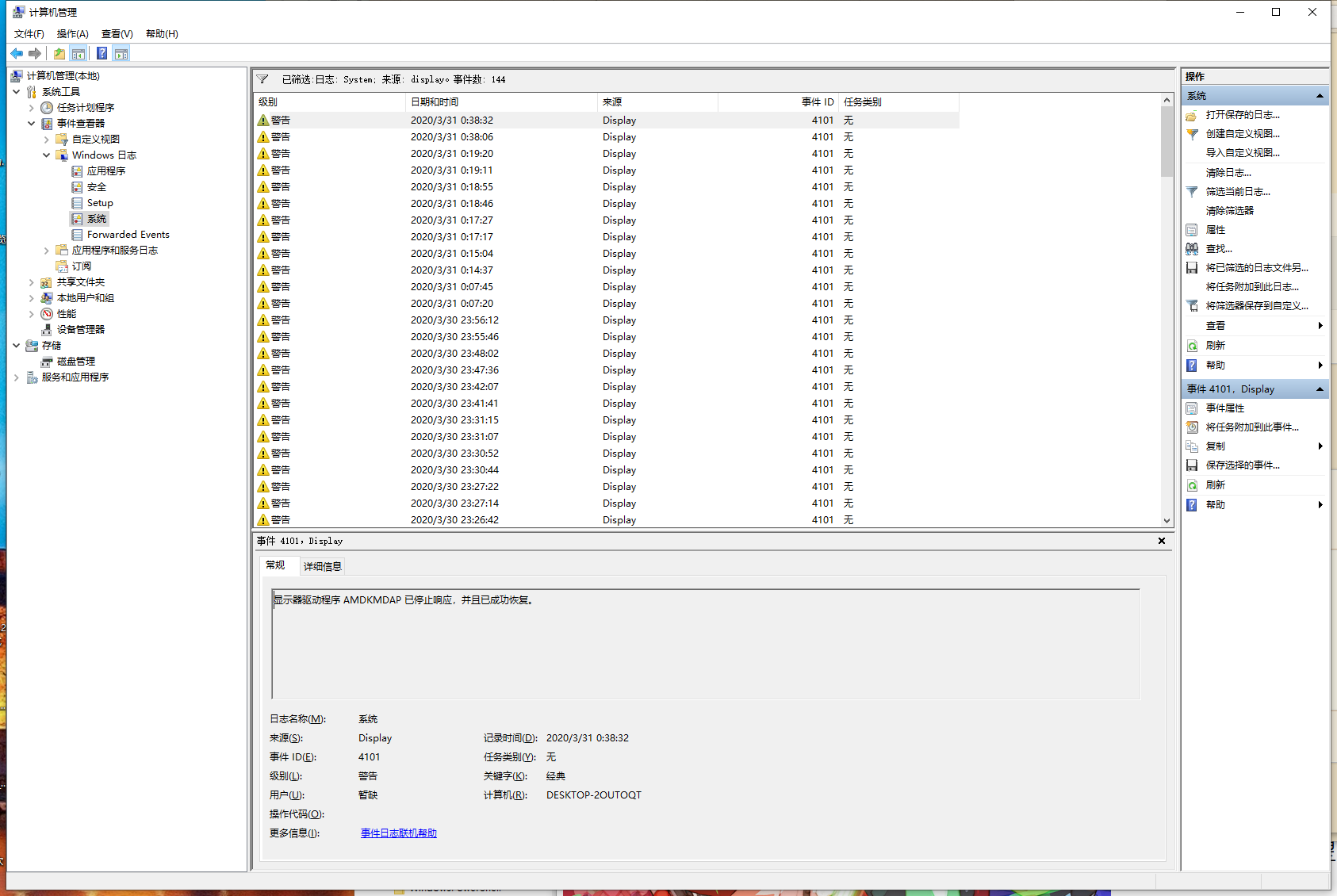Open 事件日志联机帮助 link

pos(398,833)
